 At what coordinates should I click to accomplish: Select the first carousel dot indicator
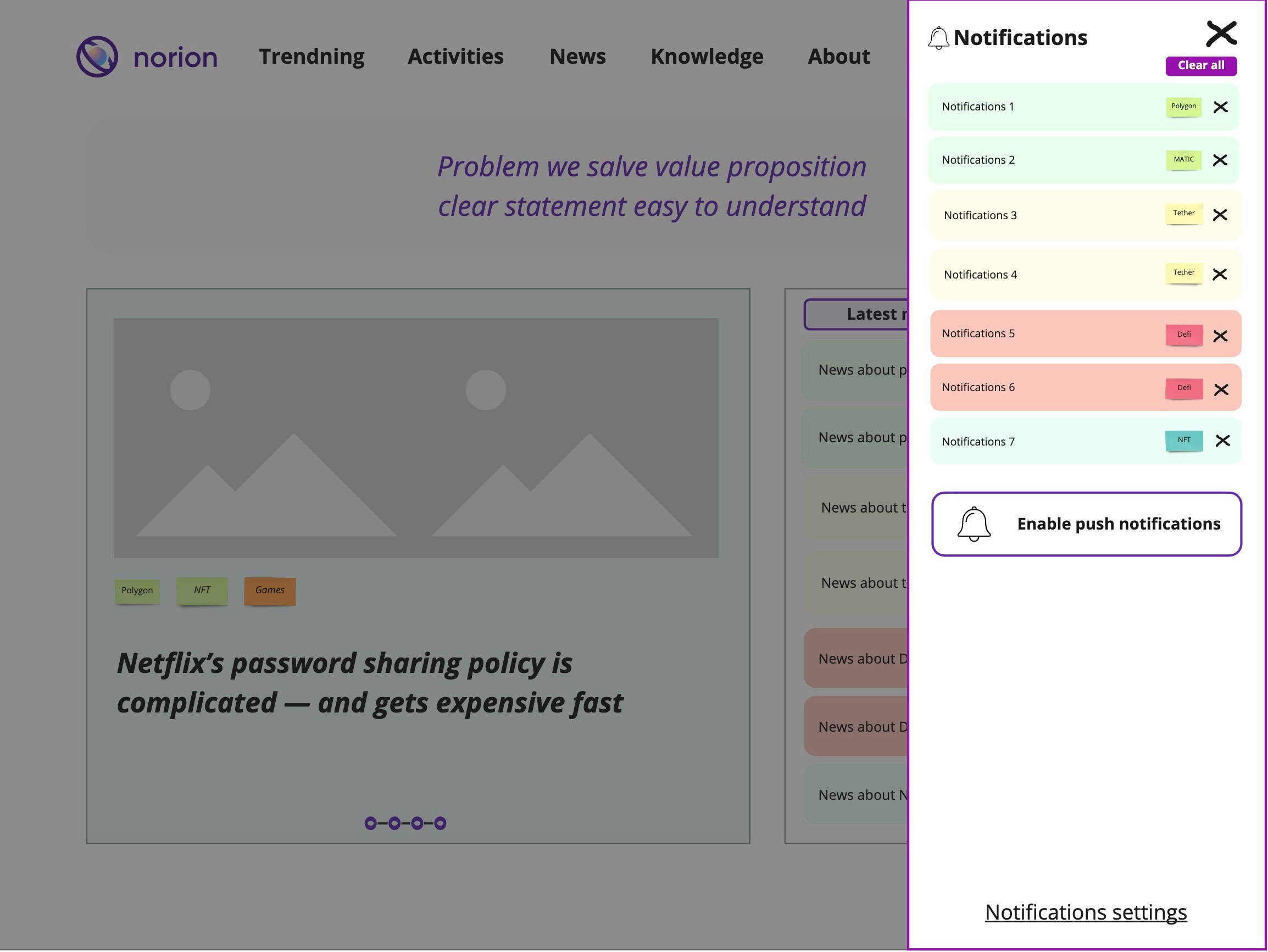371,823
